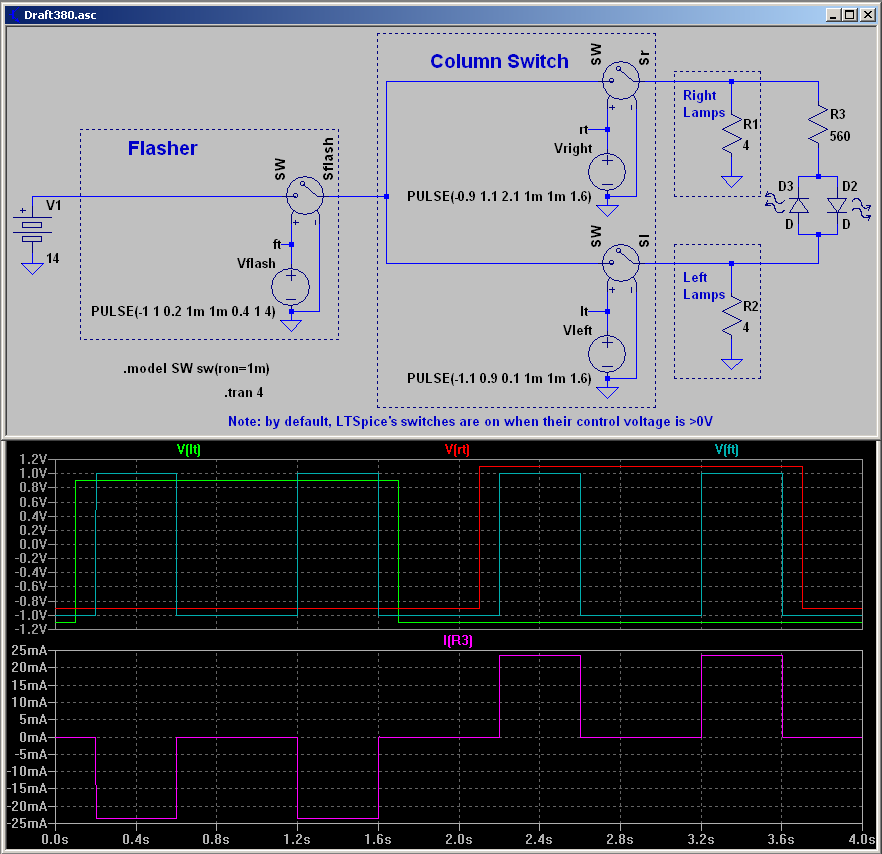Click the Right Lamps label
882x854 pixels.
click(704, 104)
